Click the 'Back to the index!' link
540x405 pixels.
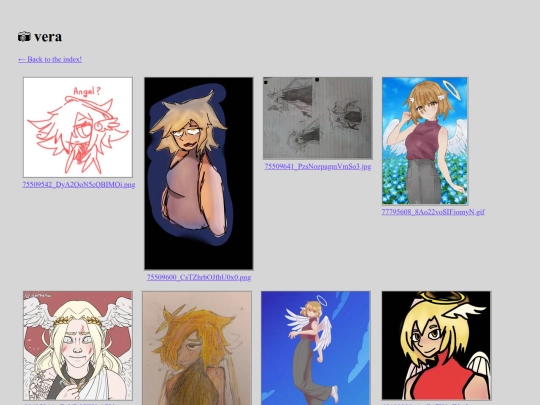coord(50,59)
